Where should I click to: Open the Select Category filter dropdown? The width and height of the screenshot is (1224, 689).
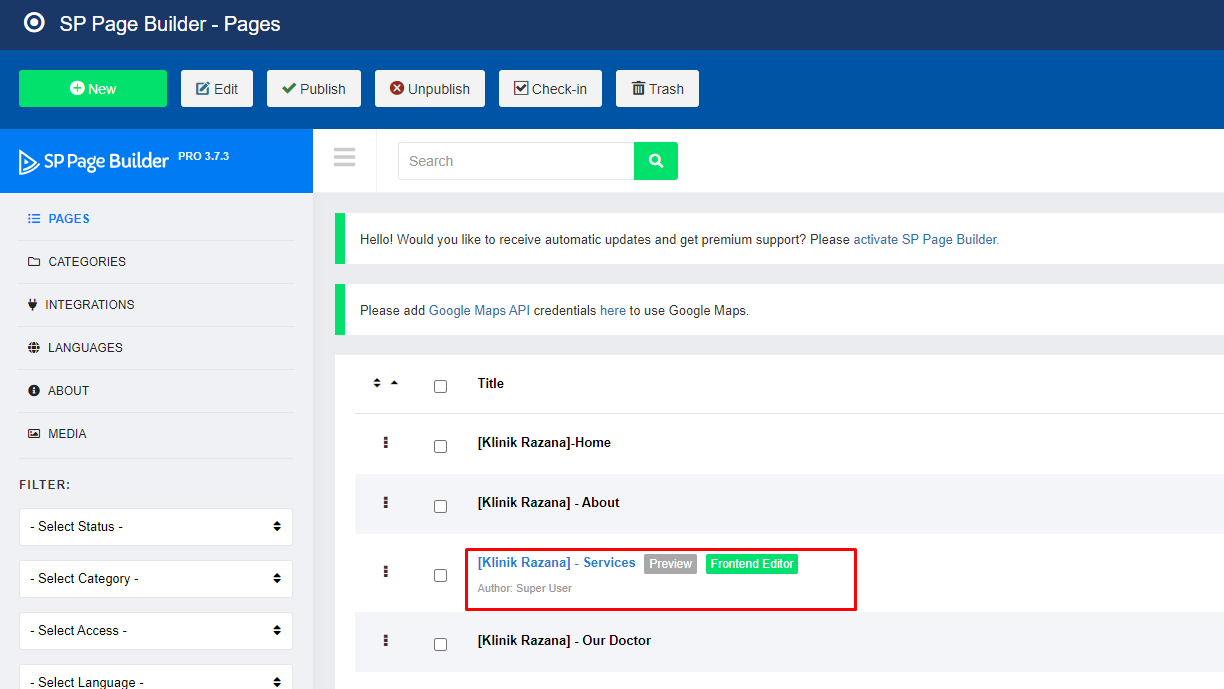tap(156, 579)
